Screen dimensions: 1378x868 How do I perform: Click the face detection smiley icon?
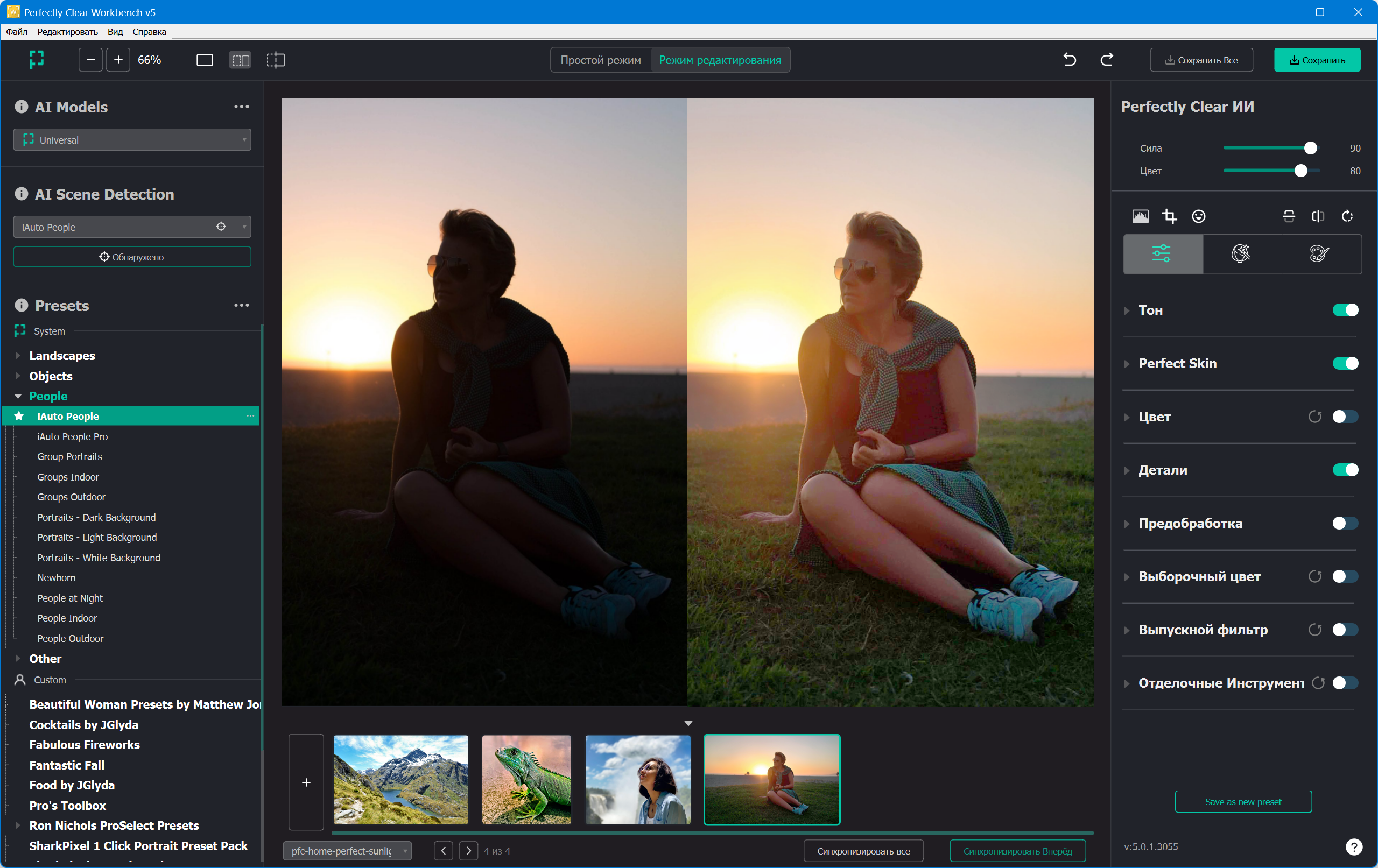(x=1198, y=216)
